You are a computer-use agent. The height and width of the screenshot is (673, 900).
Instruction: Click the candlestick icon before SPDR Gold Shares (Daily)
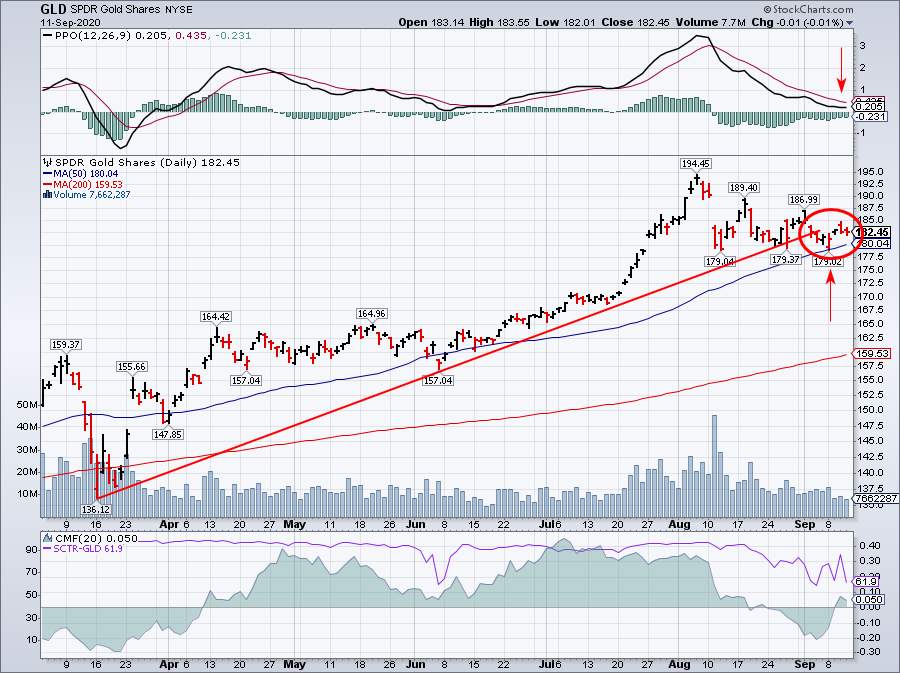47,162
